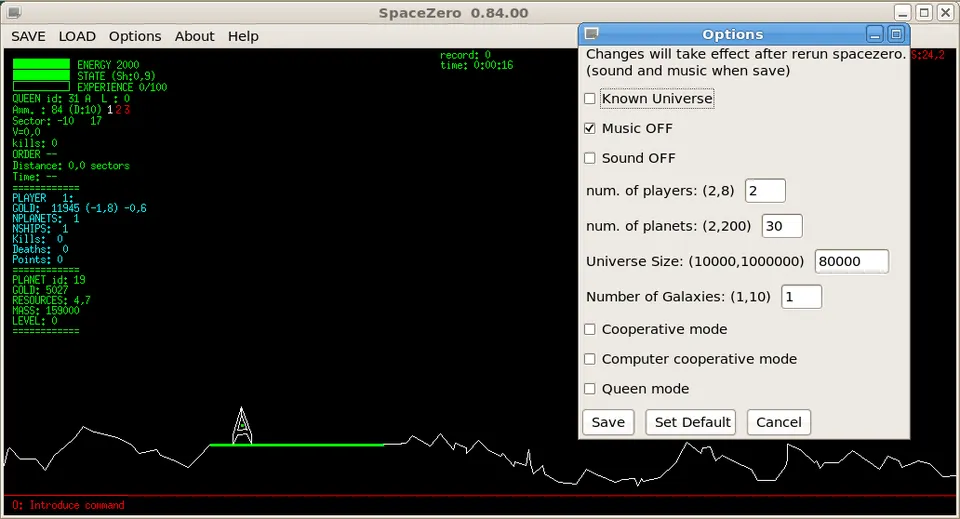Click the green landing pad line
This screenshot has height=519, width=960.
point(297,445)
